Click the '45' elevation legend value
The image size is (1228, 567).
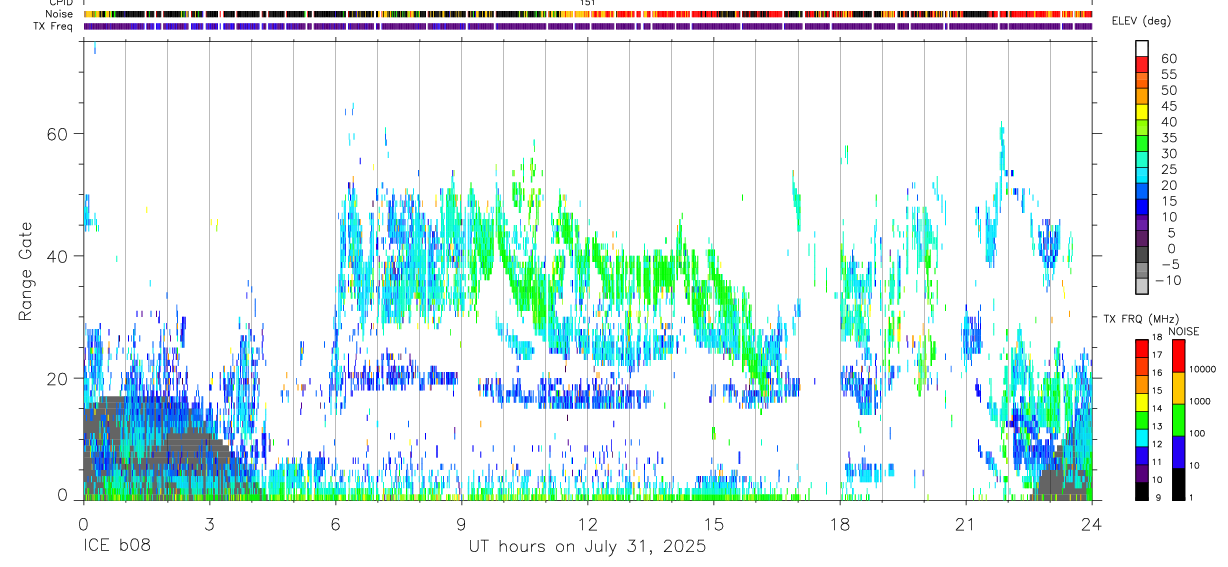1167,105
